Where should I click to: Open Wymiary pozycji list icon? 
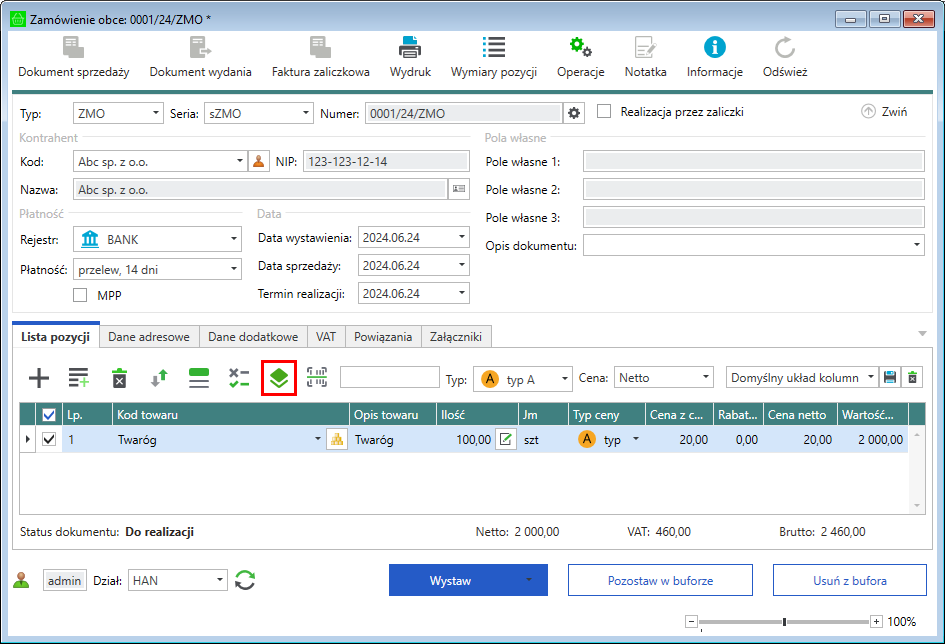coord(493,47)
